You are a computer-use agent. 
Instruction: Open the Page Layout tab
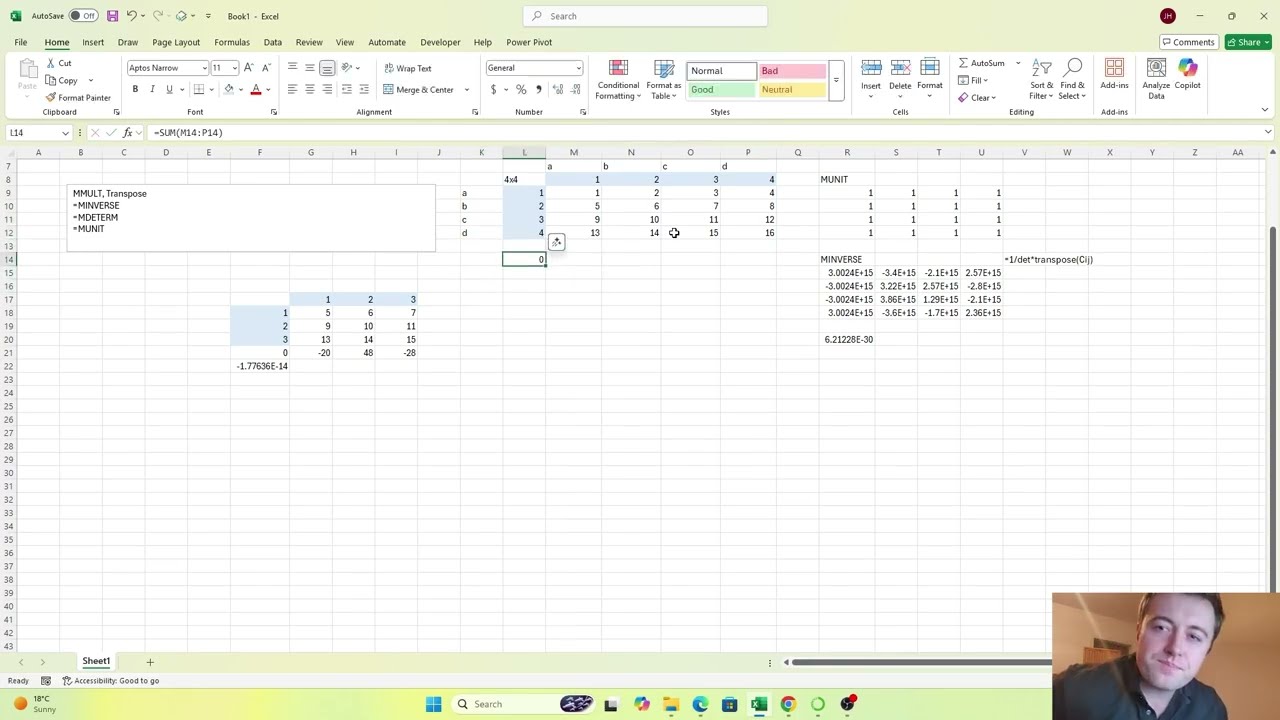click(176, 42)
